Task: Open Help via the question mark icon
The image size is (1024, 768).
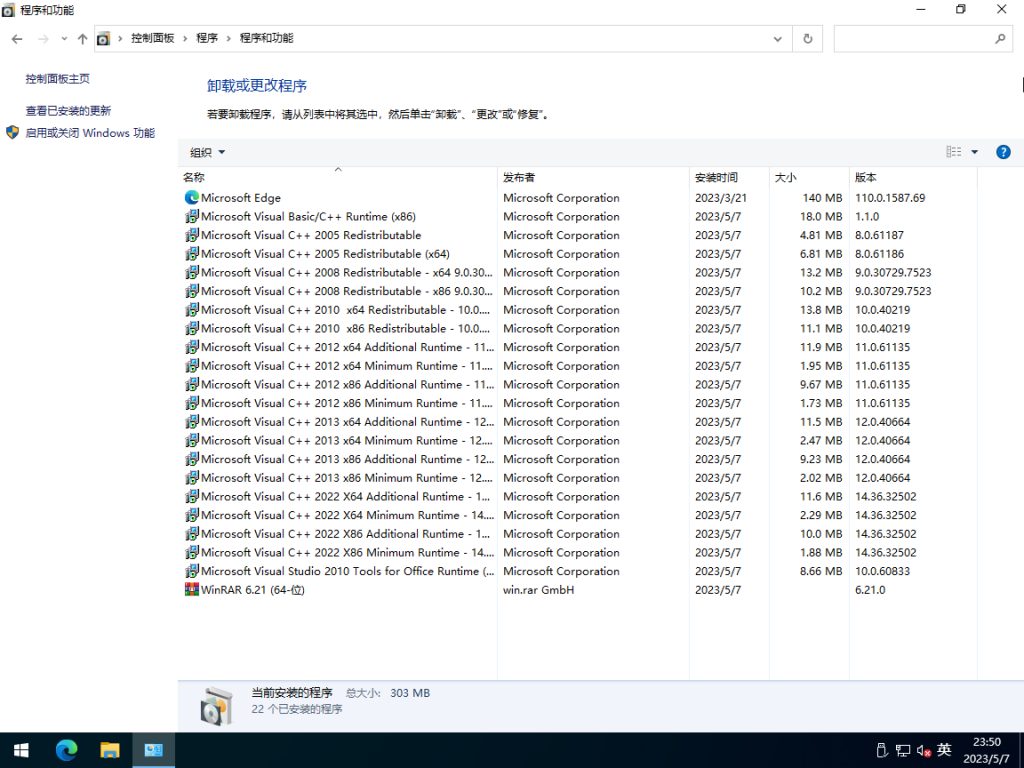Action: point(1003,152)
